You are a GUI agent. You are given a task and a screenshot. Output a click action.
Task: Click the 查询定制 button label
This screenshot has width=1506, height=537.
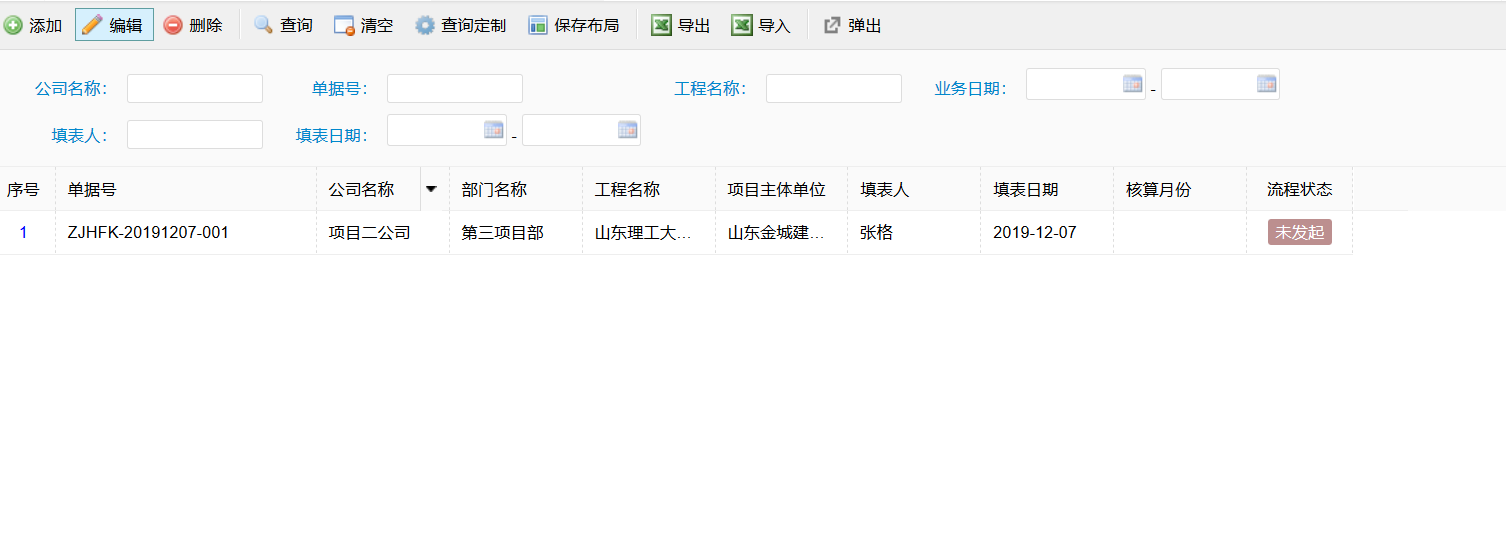tap(474, 26)
